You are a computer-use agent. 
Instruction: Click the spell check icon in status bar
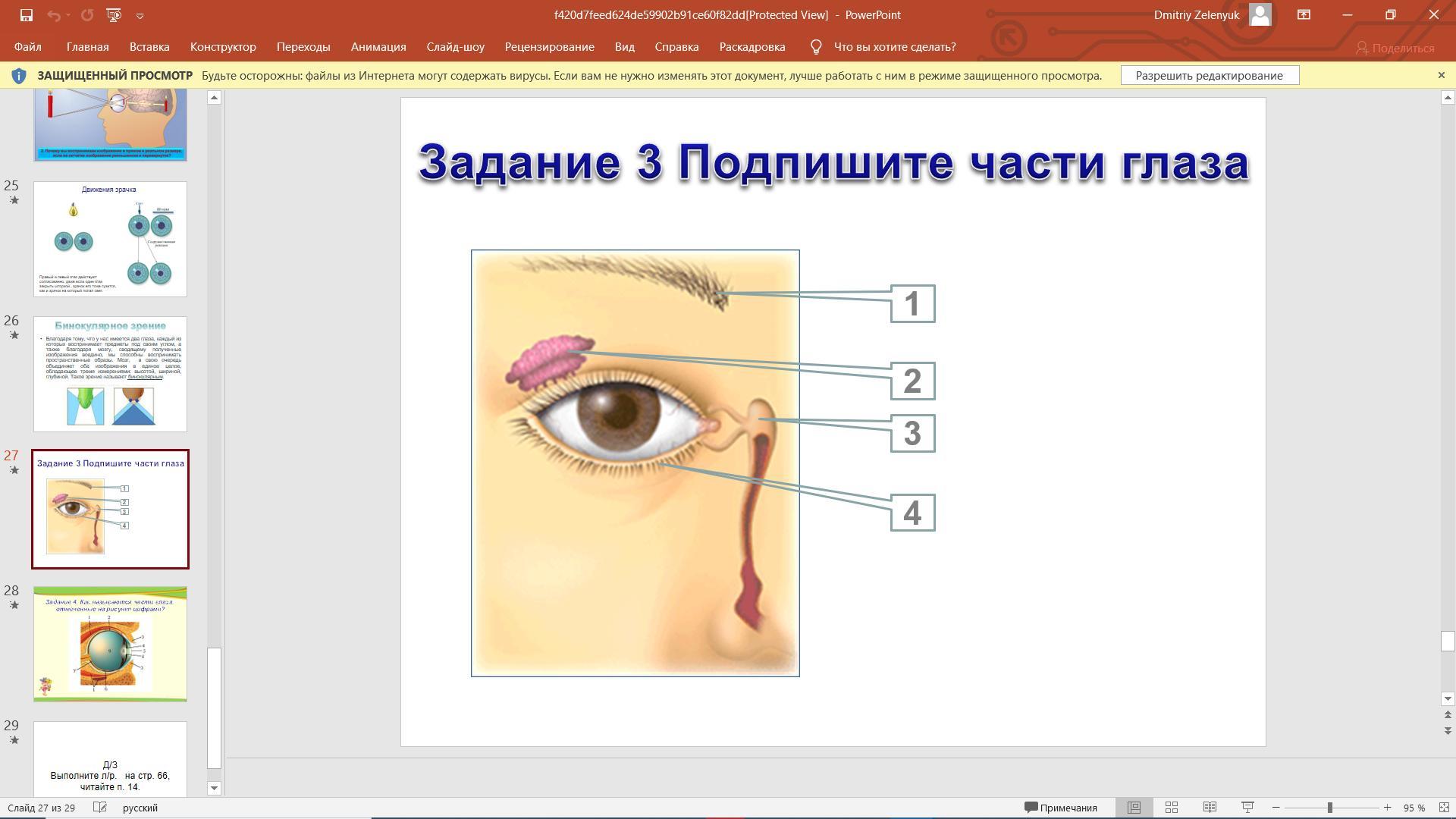tap(99, 808)
